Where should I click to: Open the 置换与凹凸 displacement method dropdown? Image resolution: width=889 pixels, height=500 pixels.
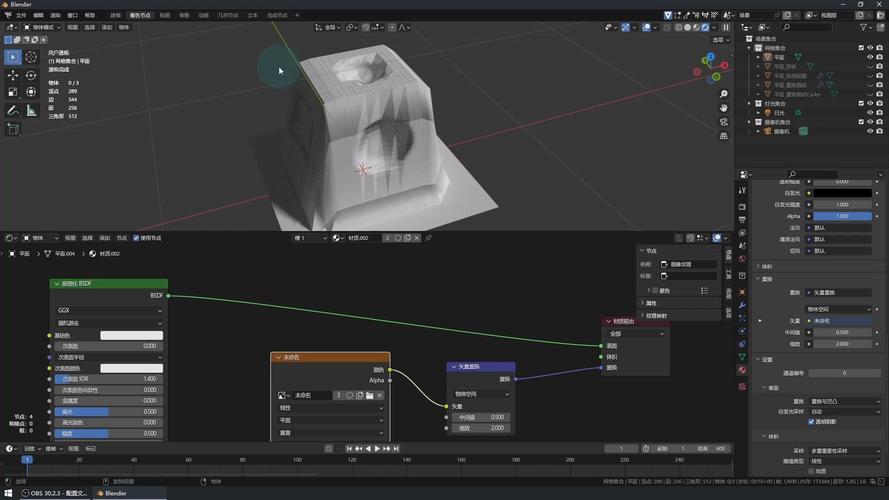(x=844, y=401)
